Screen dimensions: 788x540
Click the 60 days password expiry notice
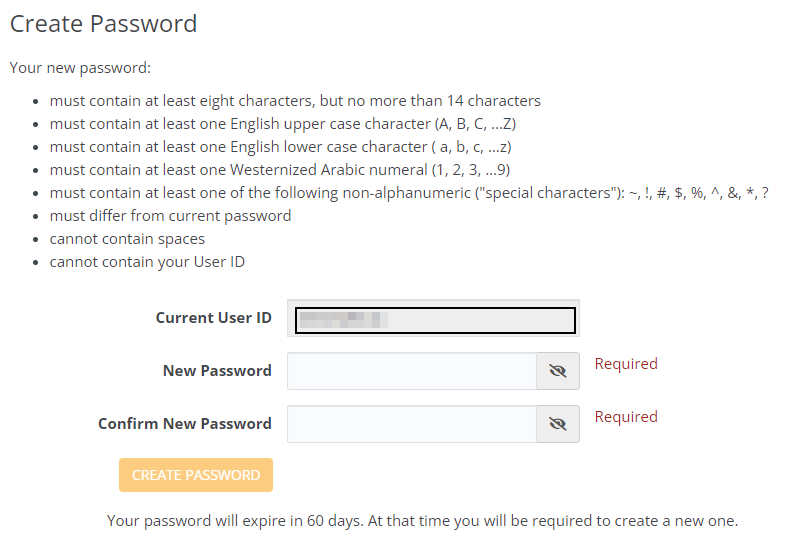(422, 521)
